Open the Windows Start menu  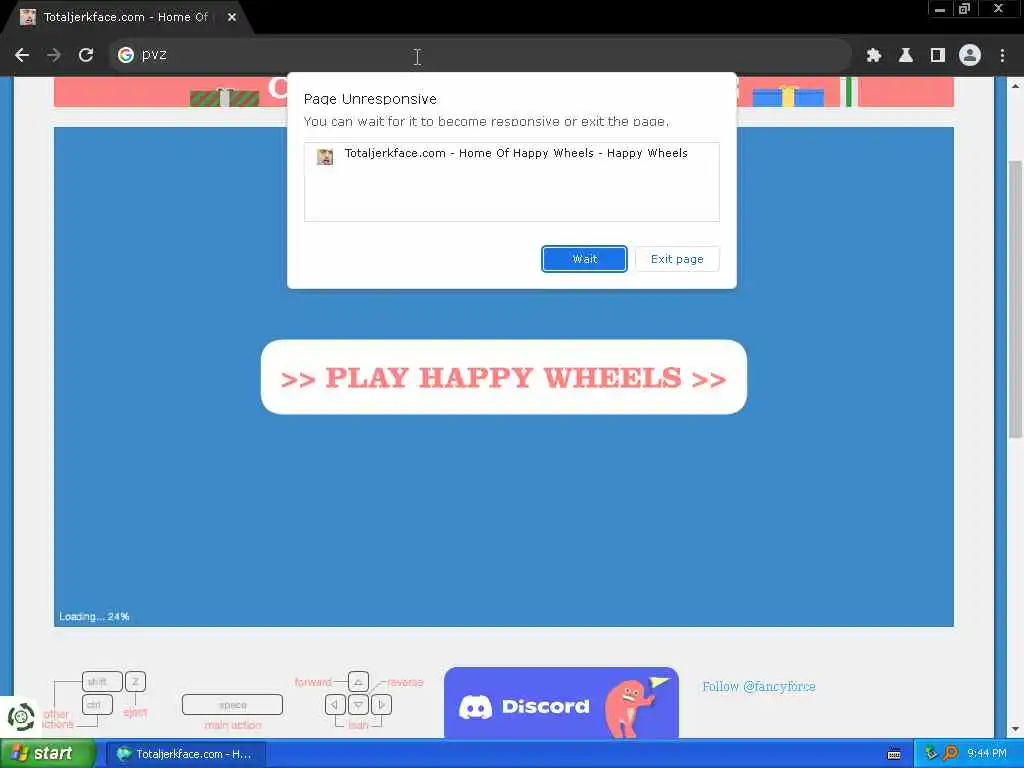(48, 754)
